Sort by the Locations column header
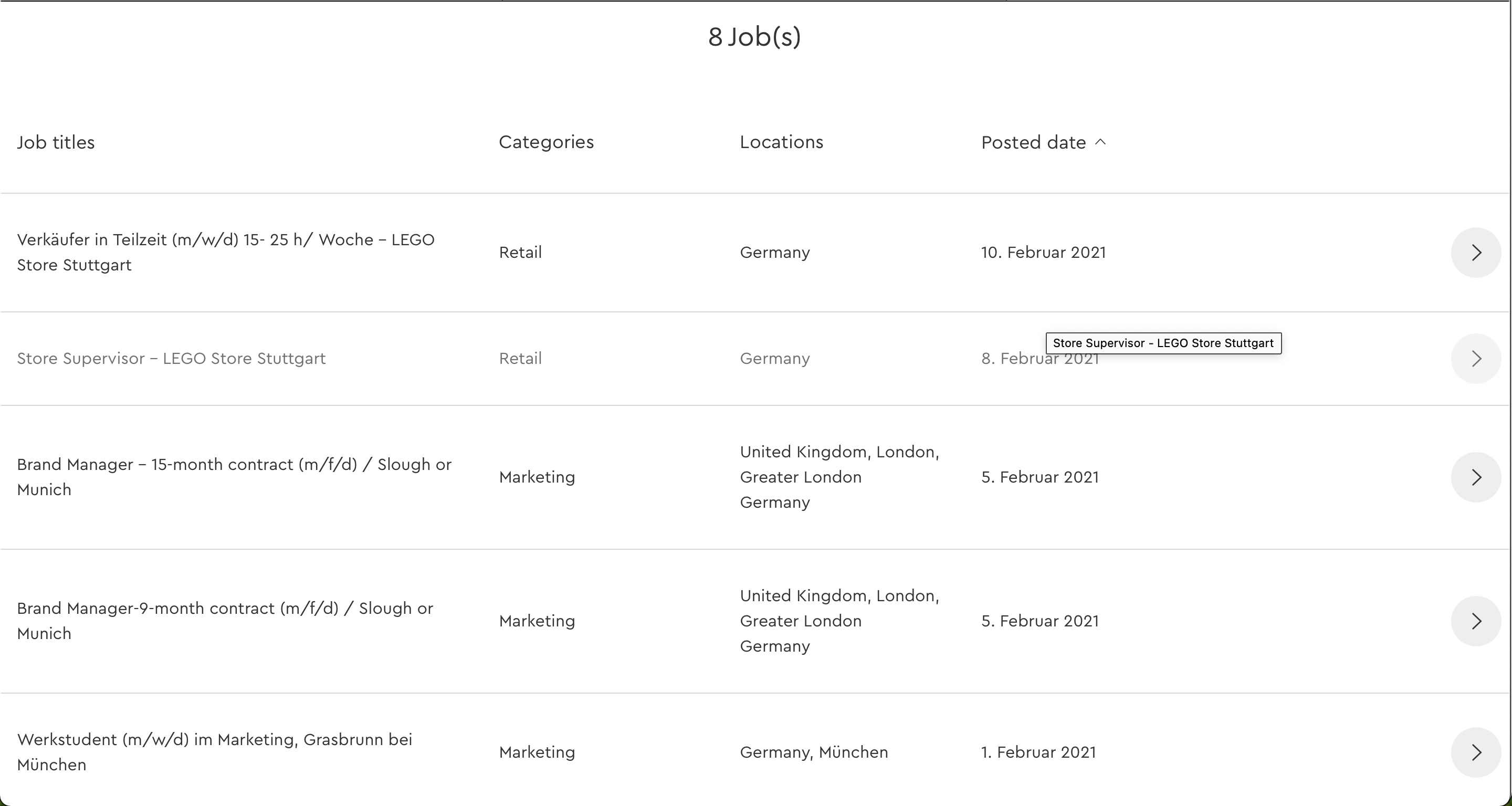Viewport: 1512px width, 806px height. 781,142
